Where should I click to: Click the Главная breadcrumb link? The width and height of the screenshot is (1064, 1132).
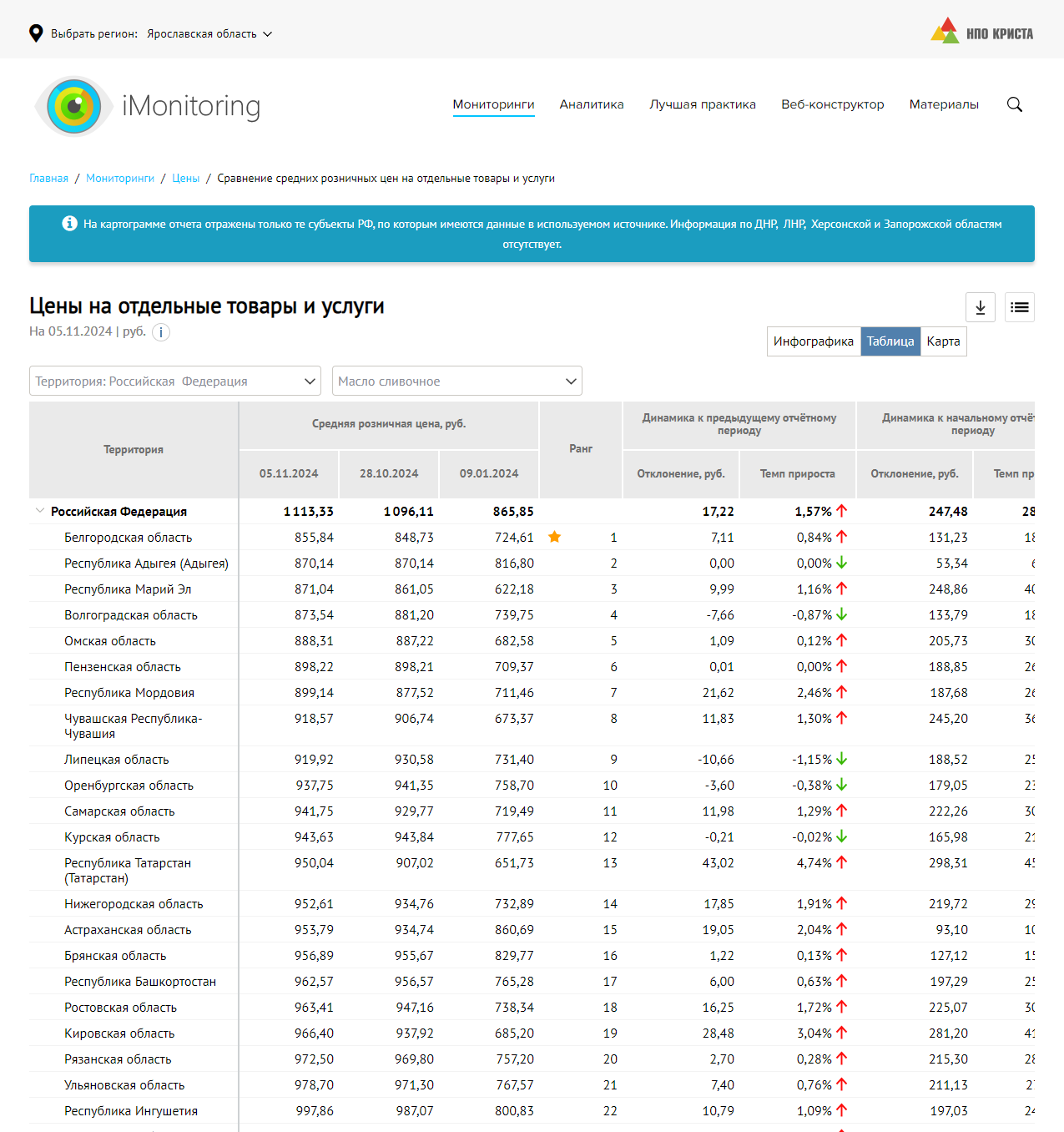48,179
